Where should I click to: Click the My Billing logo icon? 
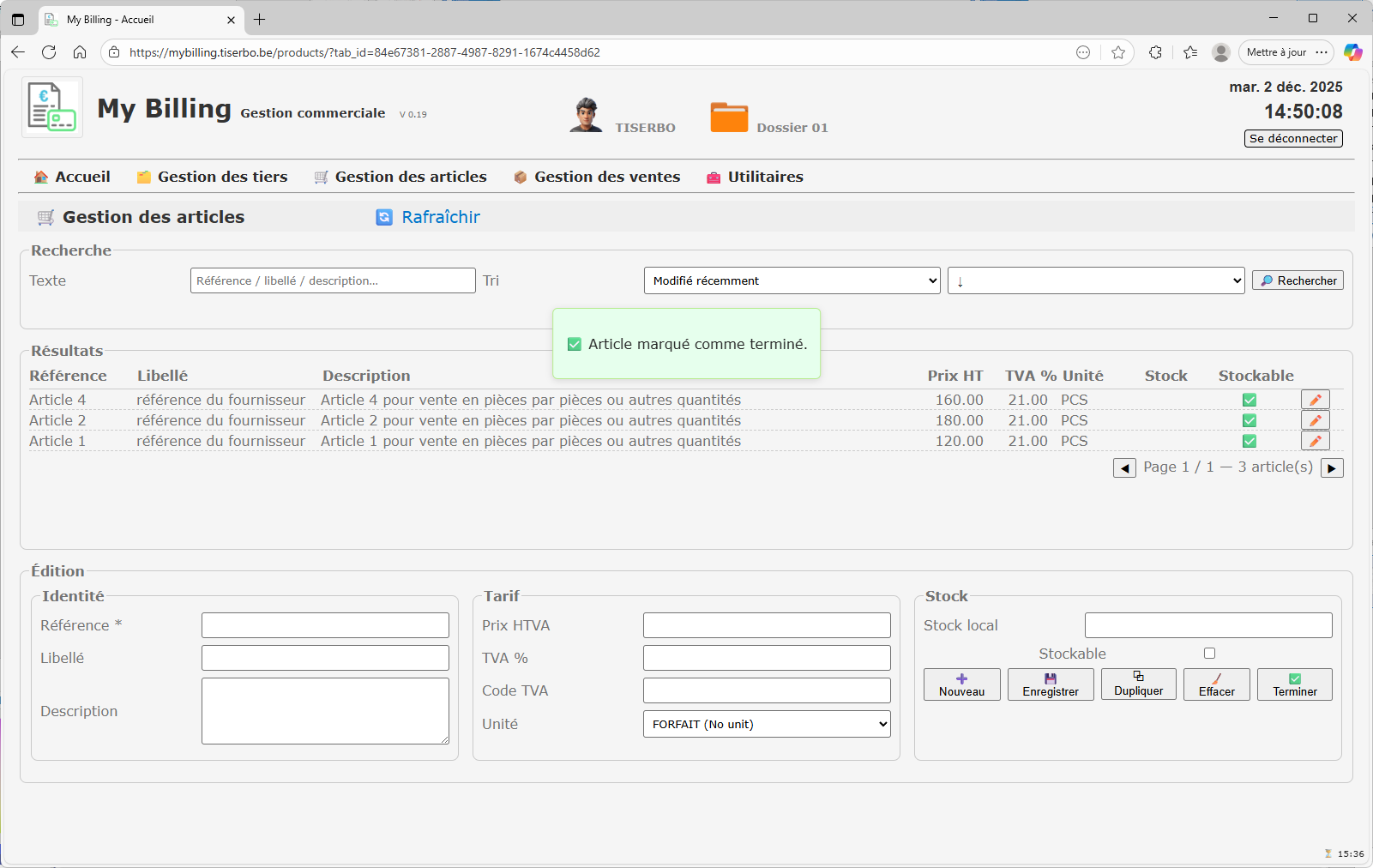(x=52, y=107)
